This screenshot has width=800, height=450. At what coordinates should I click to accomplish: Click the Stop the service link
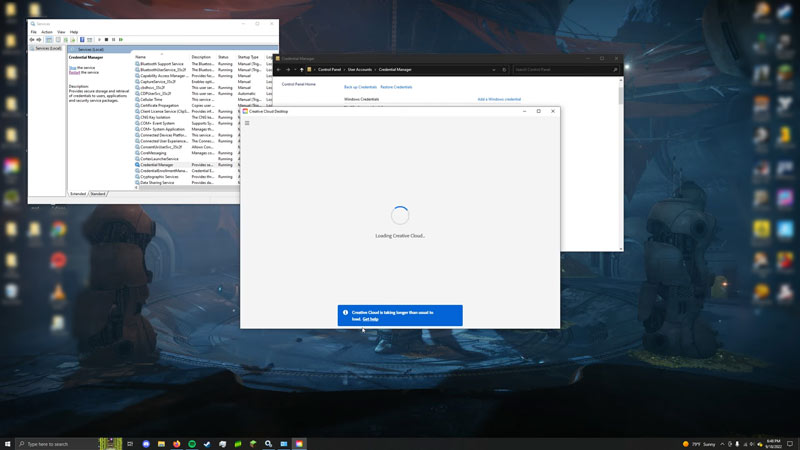pyautogui.click(x=72, y=67)
